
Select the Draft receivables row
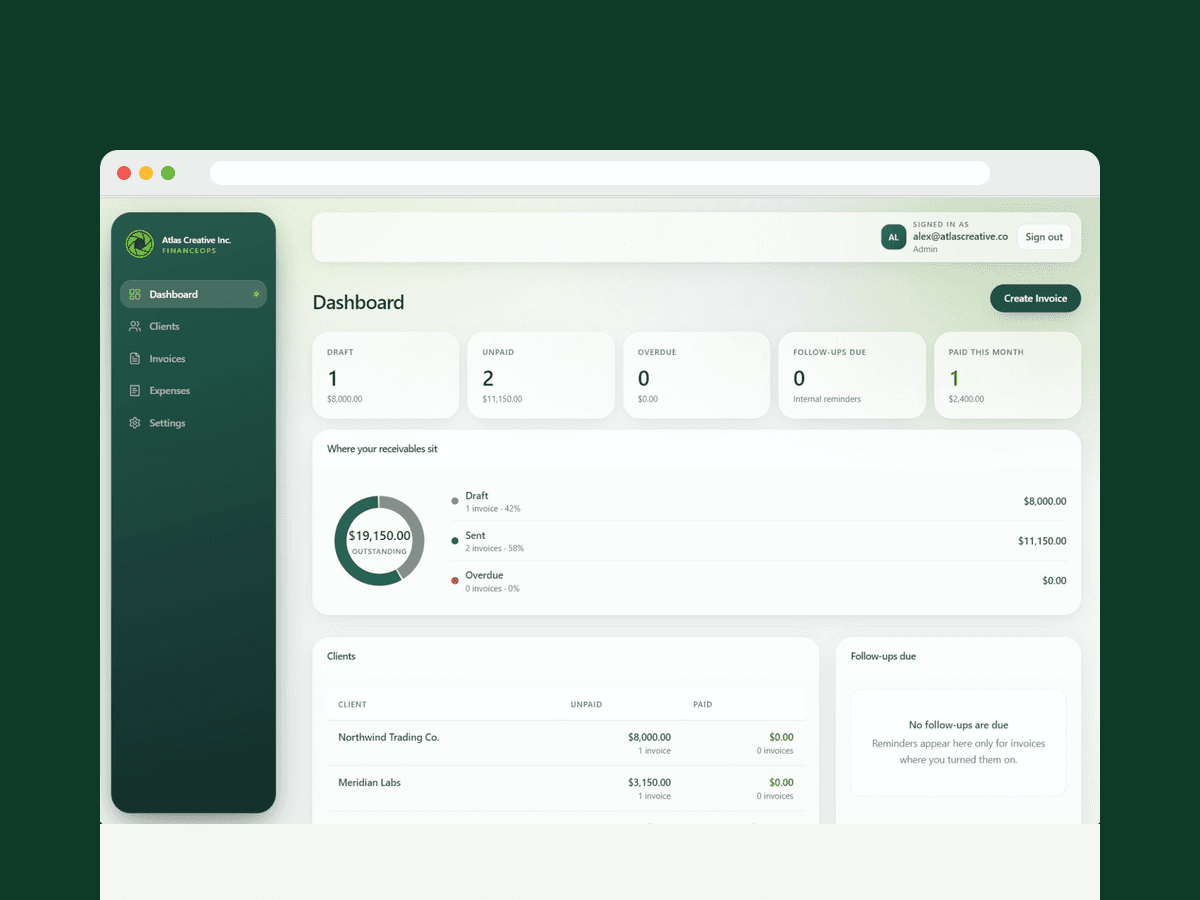(759, 501)
